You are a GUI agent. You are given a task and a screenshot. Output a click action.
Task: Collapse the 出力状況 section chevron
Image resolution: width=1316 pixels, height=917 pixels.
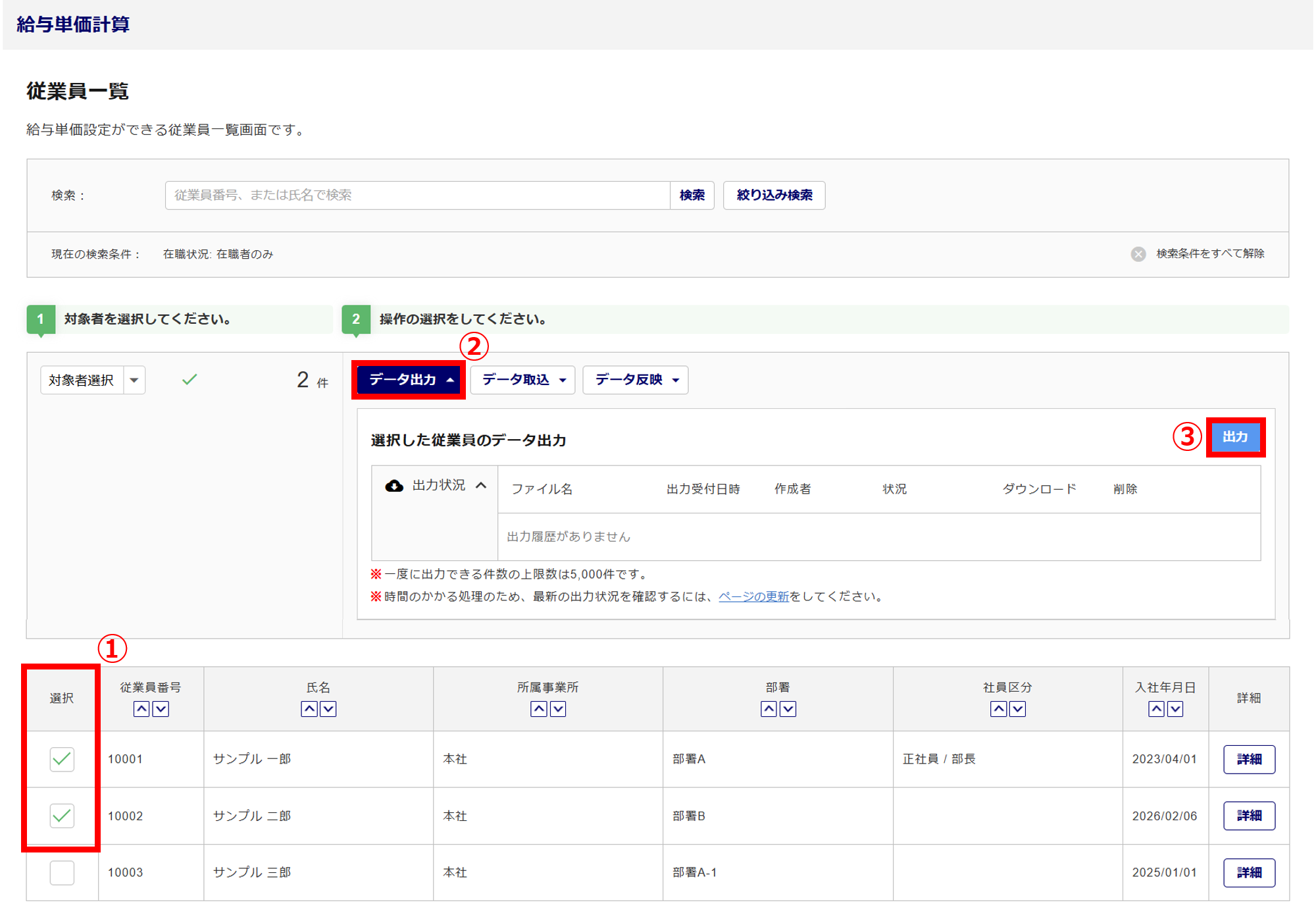pyautogui.click(x=481, y=486)
